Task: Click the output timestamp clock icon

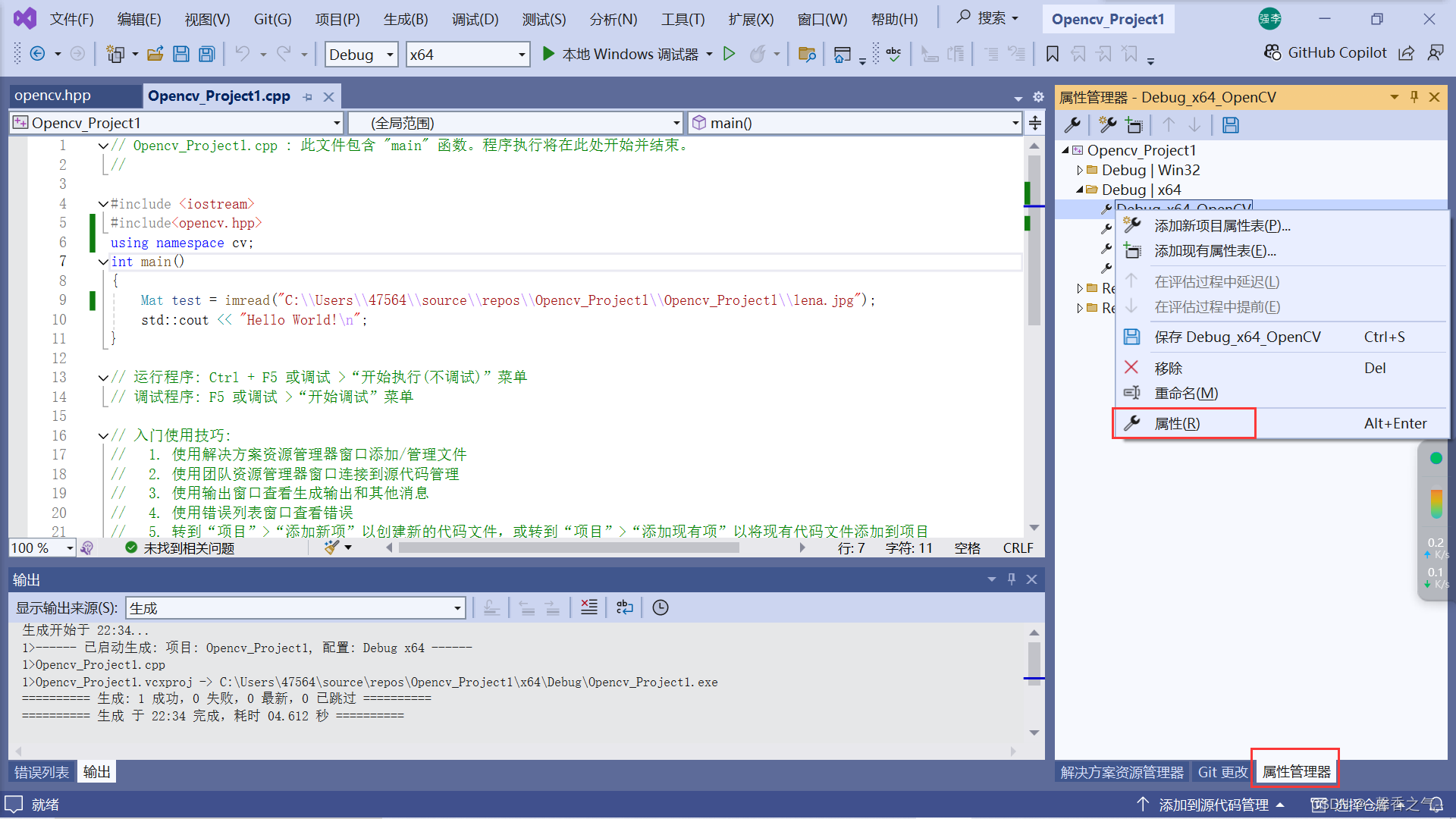Action: [660, 607]
